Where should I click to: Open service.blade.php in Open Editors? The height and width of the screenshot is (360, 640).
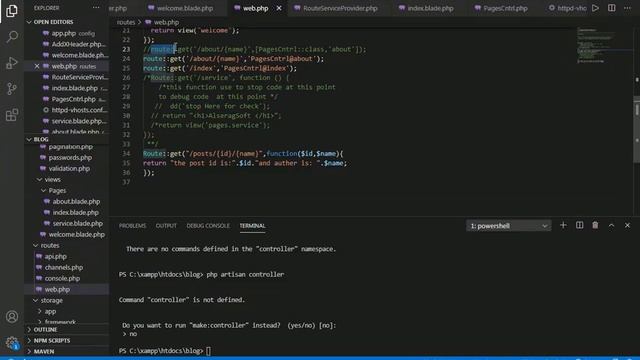point(68,121)
